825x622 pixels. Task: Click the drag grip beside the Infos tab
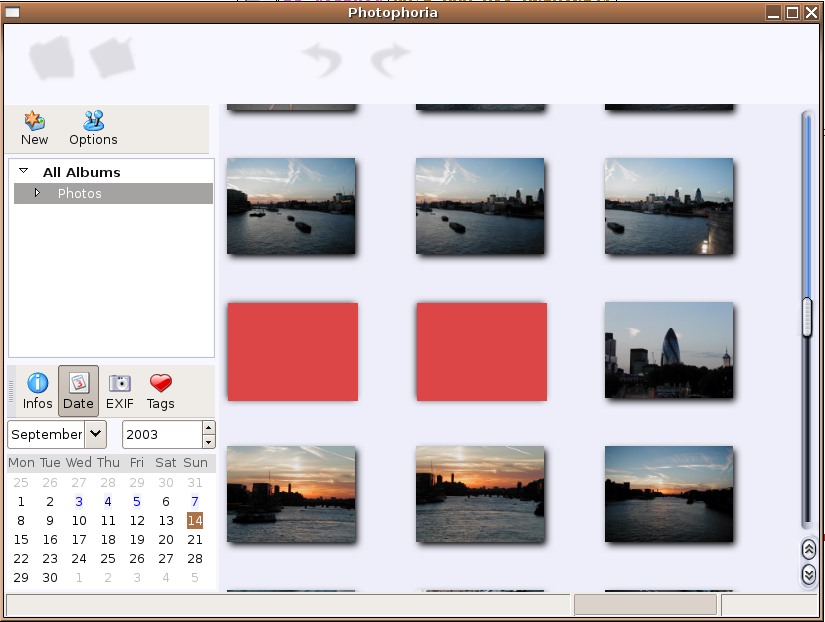coord(11,391)
